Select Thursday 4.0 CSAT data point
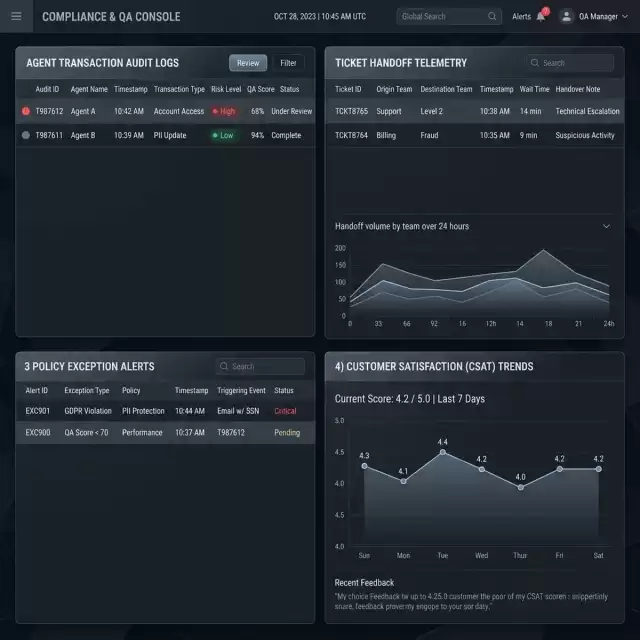Screen dimensions: 640x640 pyautogui.click(x=520, y=487)
